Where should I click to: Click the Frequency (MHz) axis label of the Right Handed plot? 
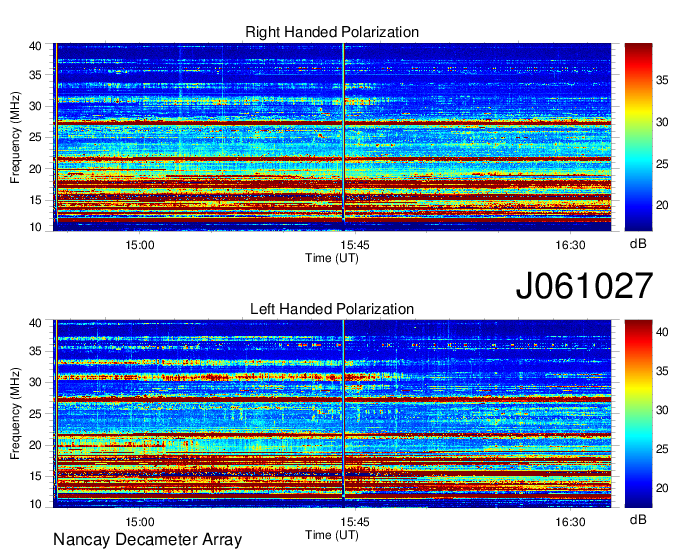(x=15, y=137)
